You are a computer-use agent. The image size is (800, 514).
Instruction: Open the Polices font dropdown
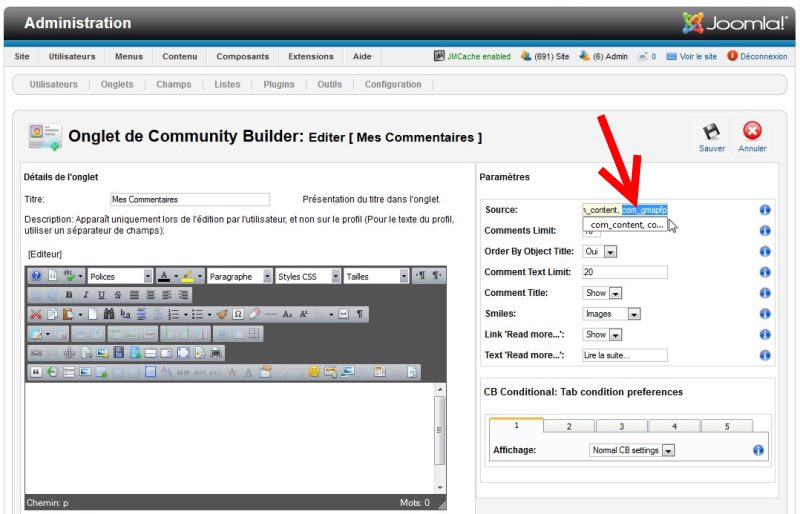(x=120, y=276)
